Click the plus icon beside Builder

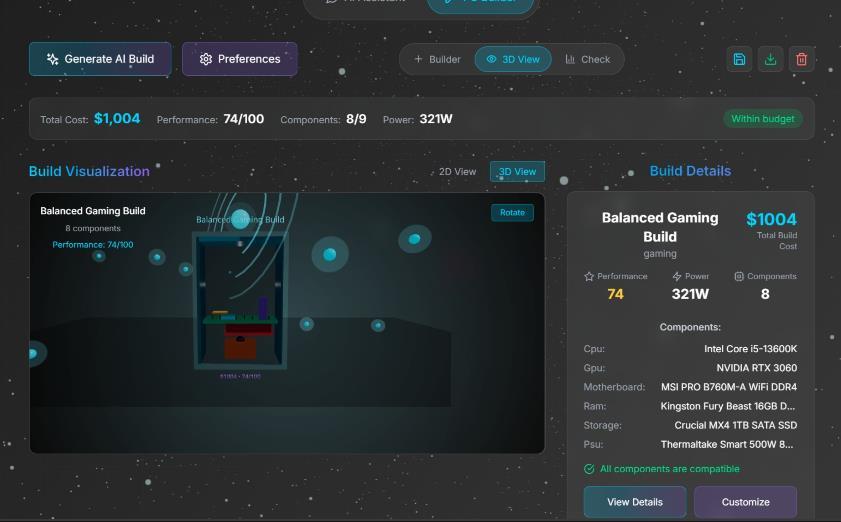(418, 59)
